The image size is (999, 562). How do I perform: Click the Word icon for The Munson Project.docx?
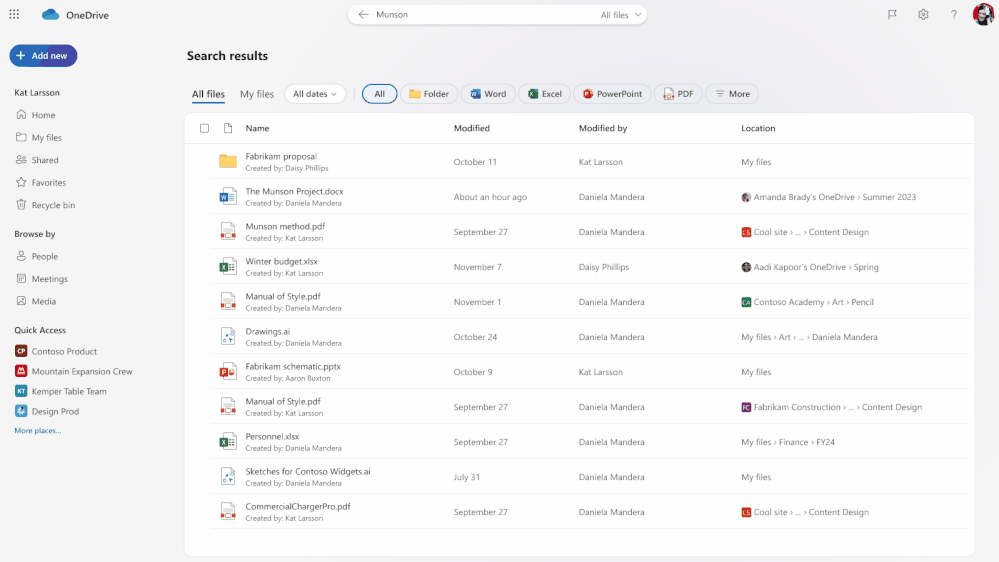[x=228, y=197]
